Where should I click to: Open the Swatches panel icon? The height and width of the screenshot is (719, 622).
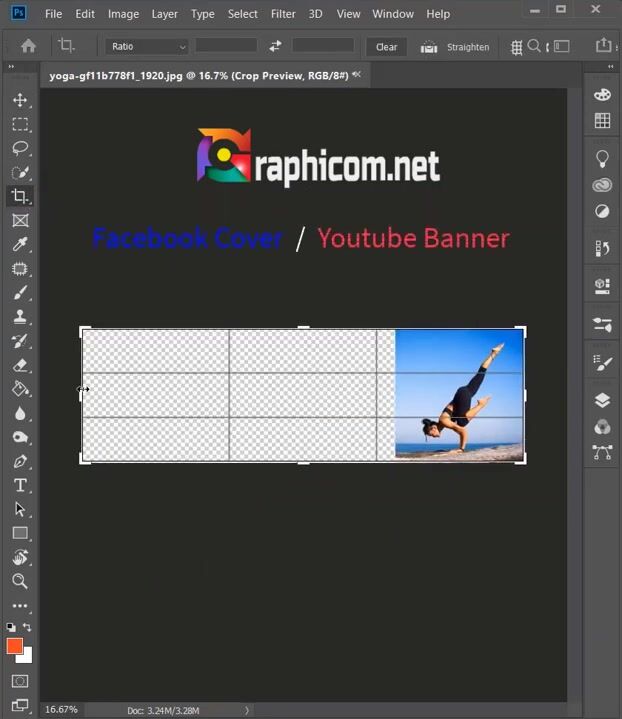coord(602,121)
